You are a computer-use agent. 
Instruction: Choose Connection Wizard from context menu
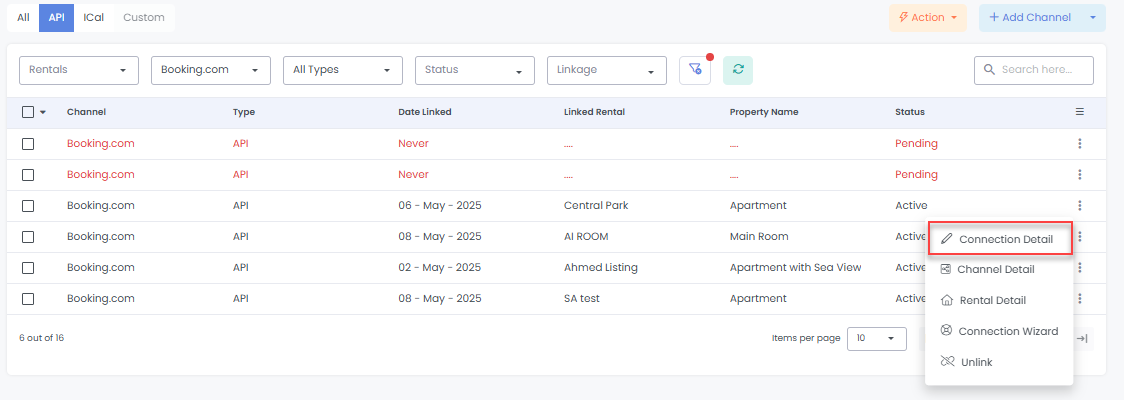999,331
